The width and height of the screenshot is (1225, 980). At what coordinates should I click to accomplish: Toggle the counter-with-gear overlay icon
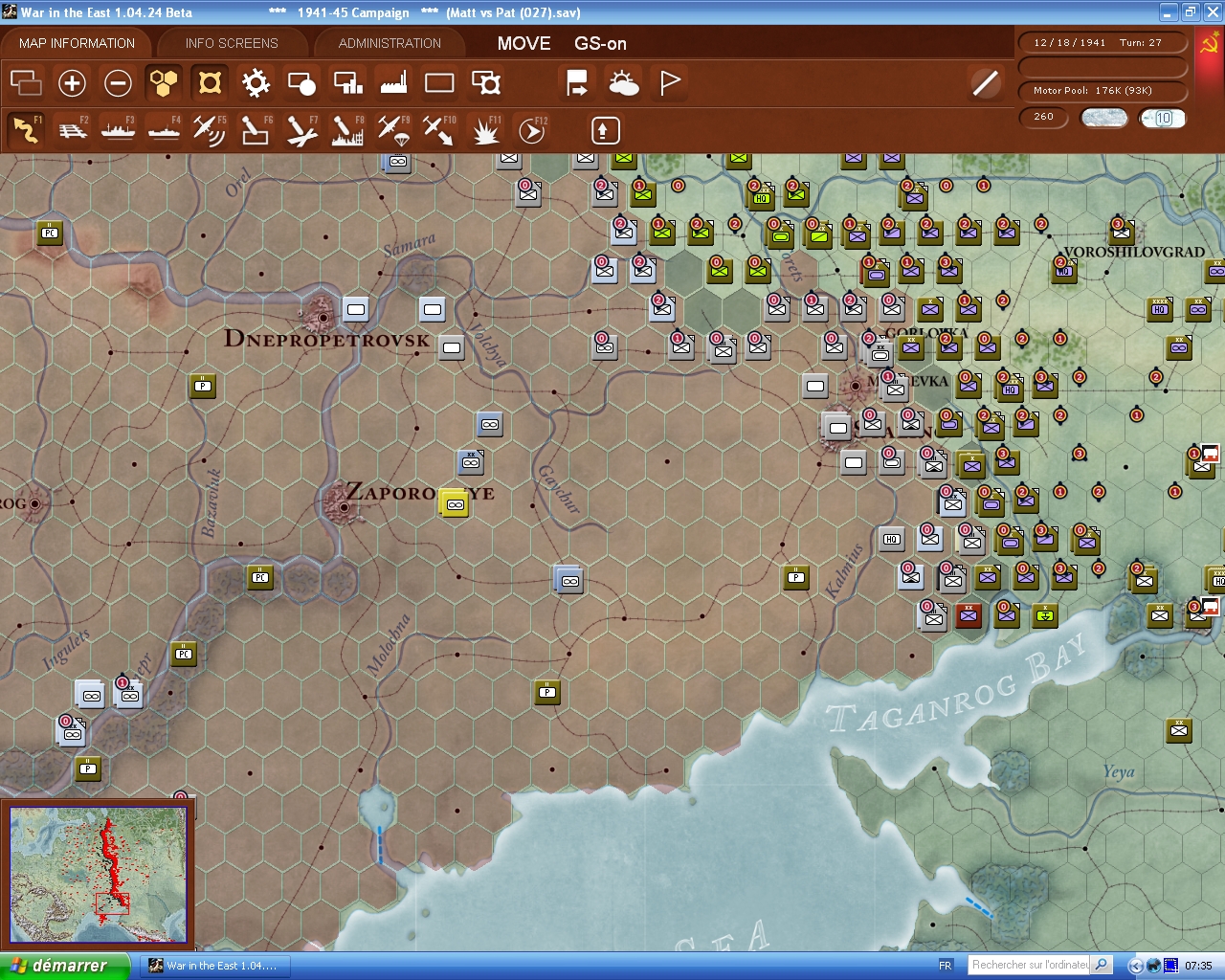486,83
